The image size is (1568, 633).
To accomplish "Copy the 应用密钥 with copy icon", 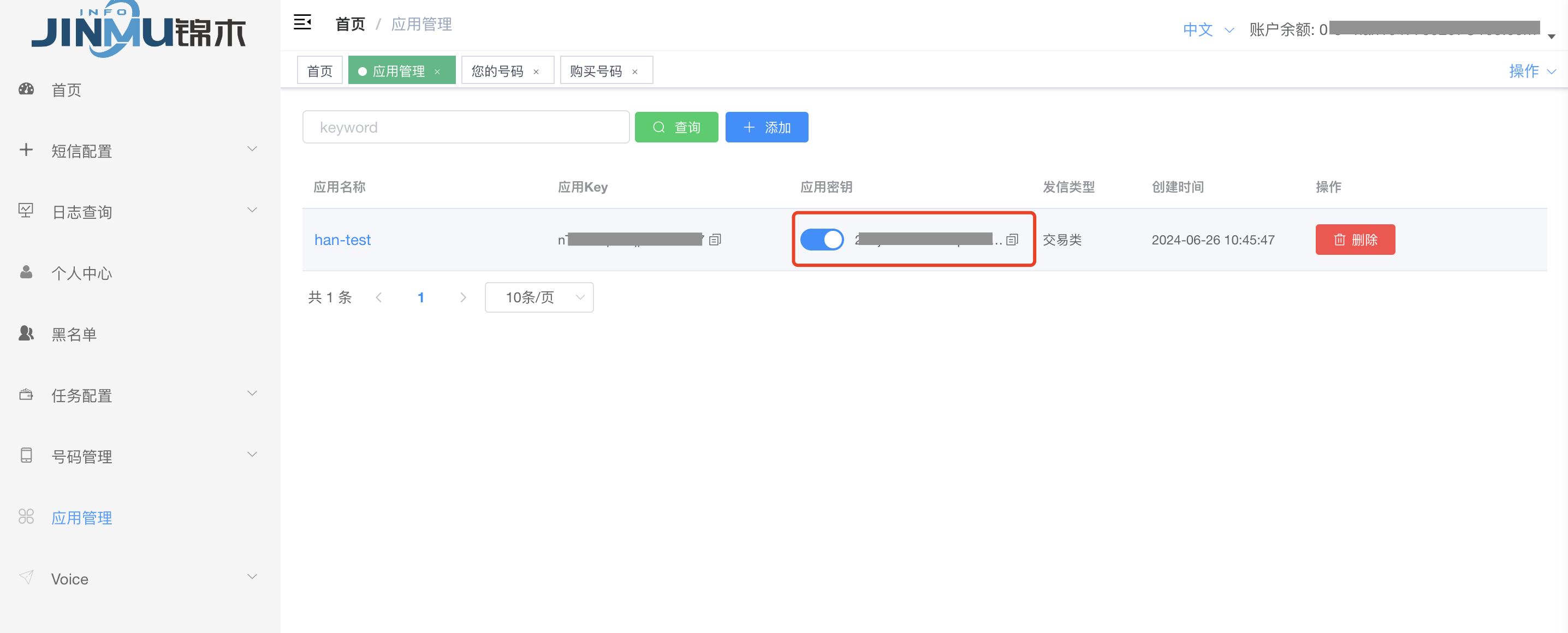I will click(1012, 240).
